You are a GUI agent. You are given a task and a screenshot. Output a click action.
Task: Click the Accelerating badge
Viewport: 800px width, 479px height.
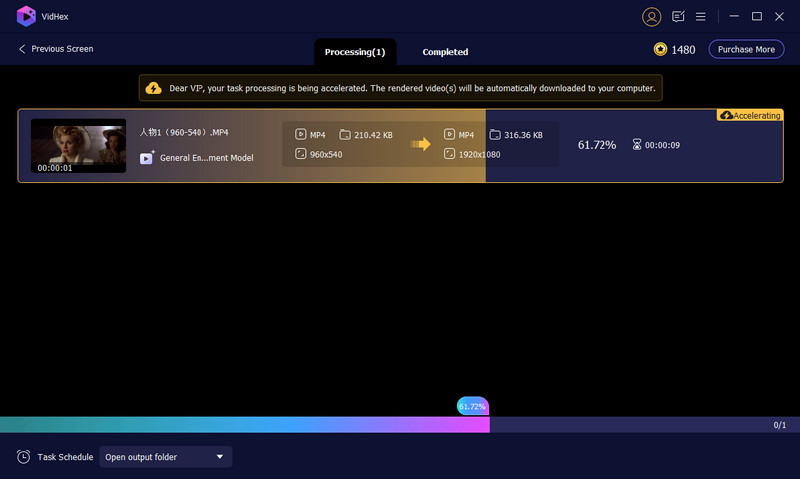pos(749,115)
